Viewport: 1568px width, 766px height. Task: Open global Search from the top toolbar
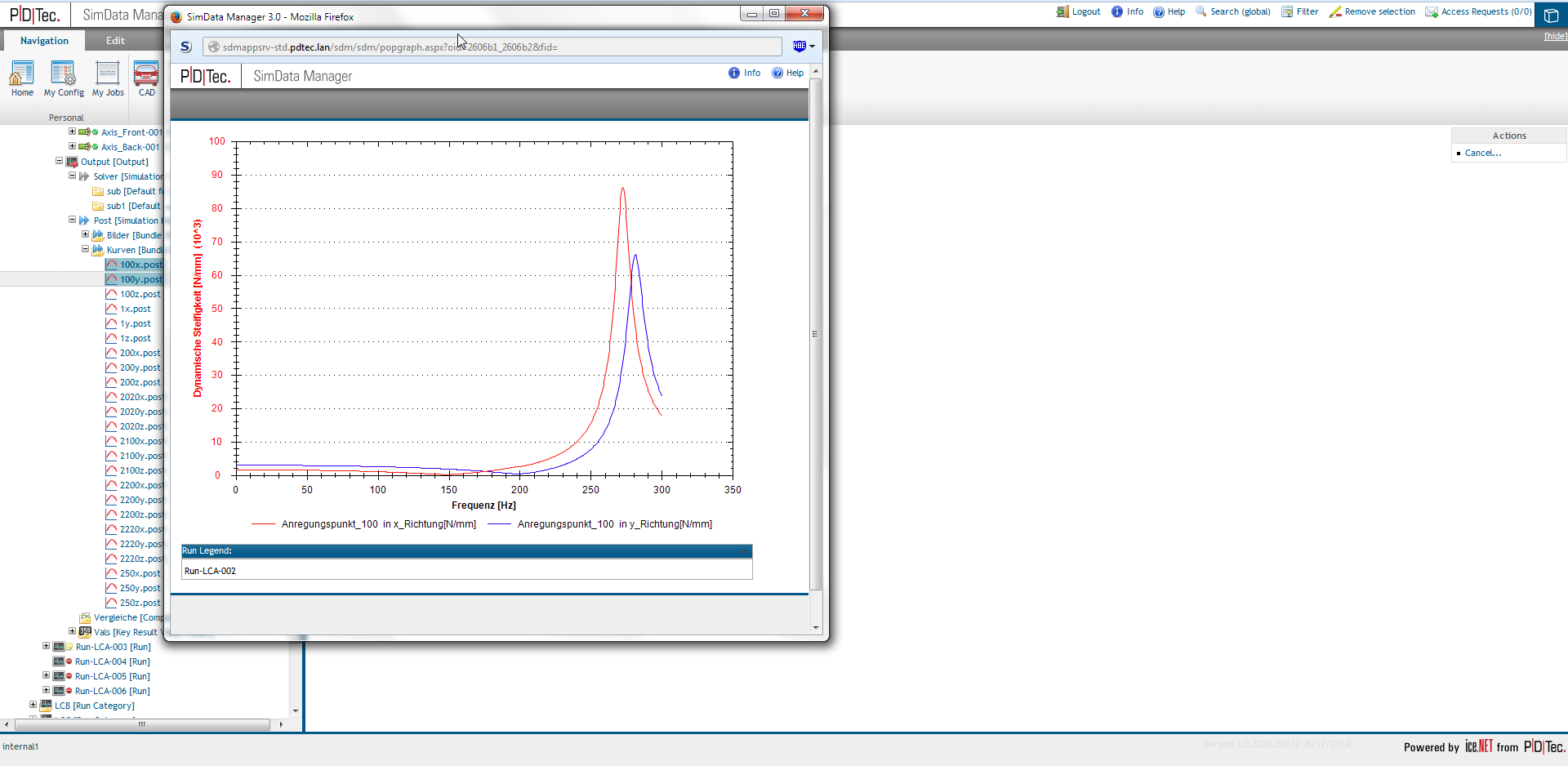point(1200,11)
